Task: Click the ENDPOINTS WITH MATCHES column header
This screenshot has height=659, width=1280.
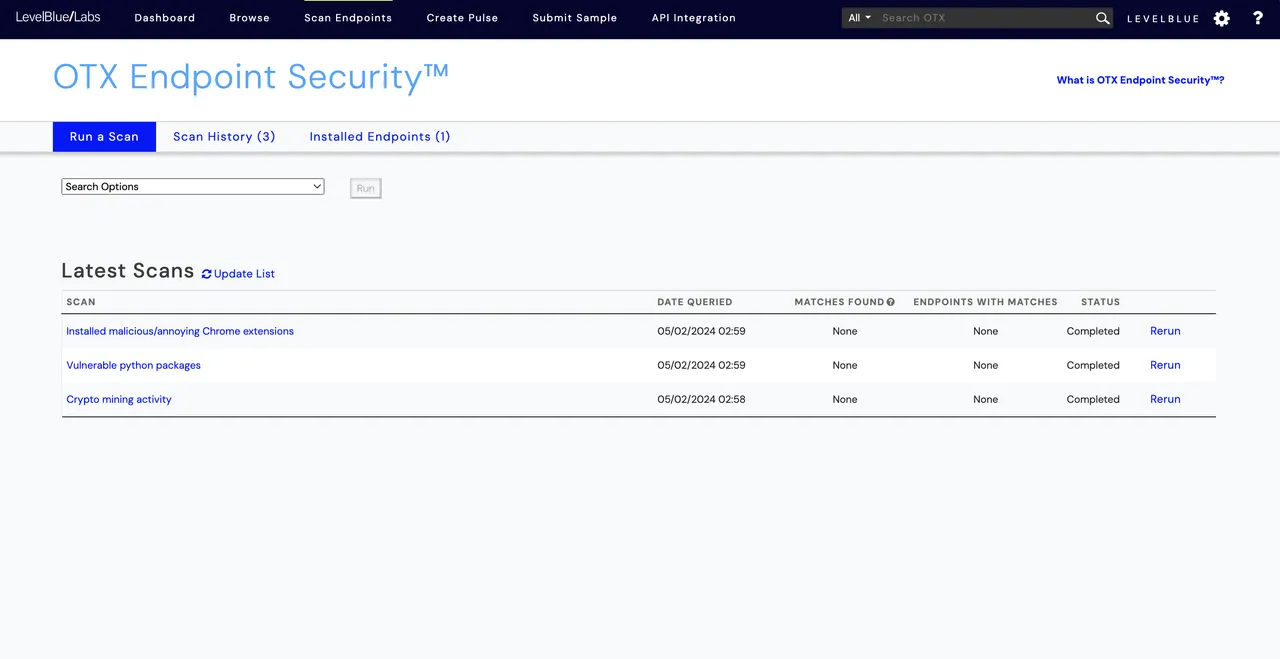Action: pyautogui.click(x=985, y=302)
